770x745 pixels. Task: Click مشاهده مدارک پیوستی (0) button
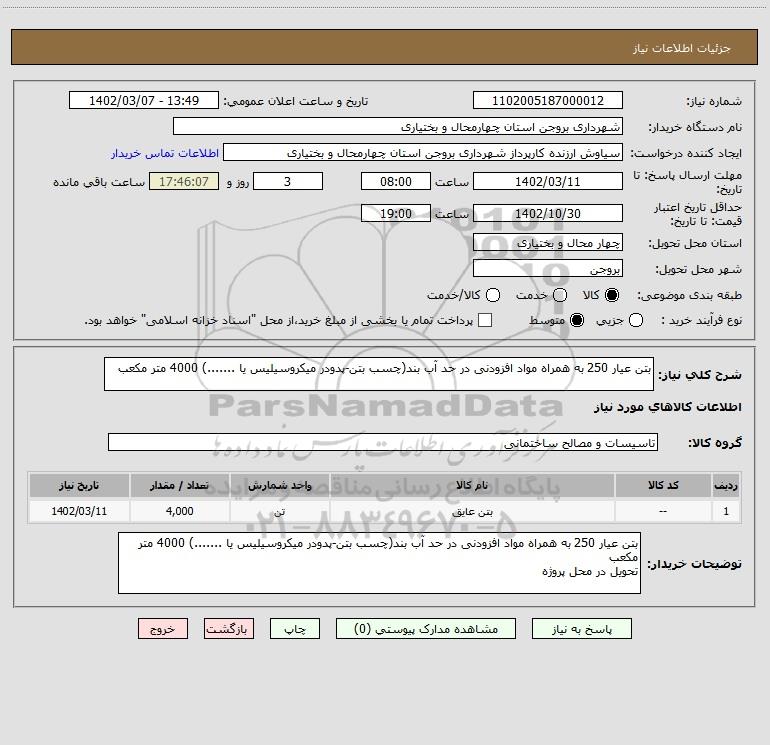click(426, 629)
